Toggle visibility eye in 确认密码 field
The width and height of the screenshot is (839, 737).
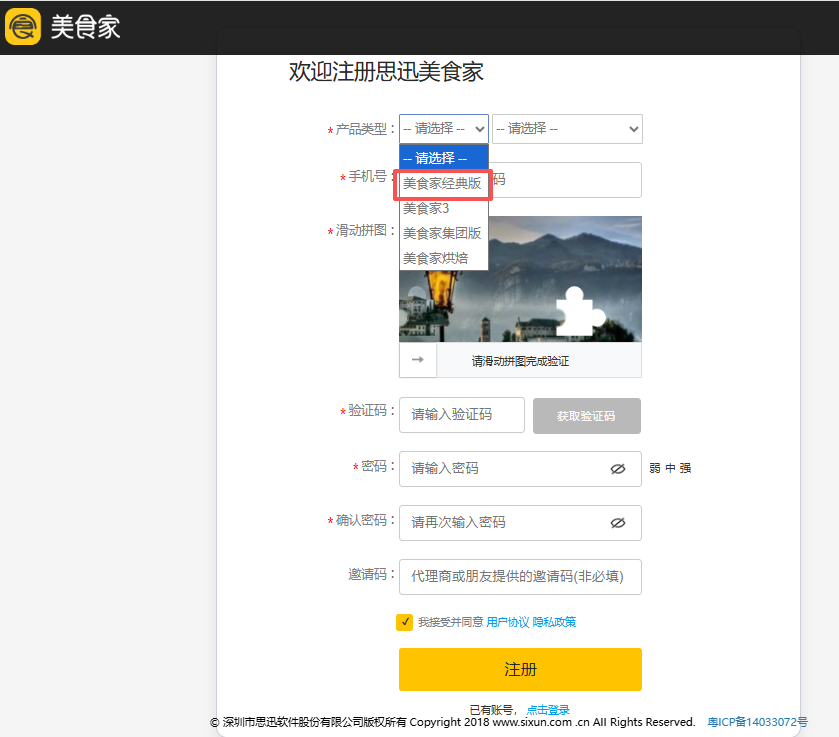tap(617, 522)
